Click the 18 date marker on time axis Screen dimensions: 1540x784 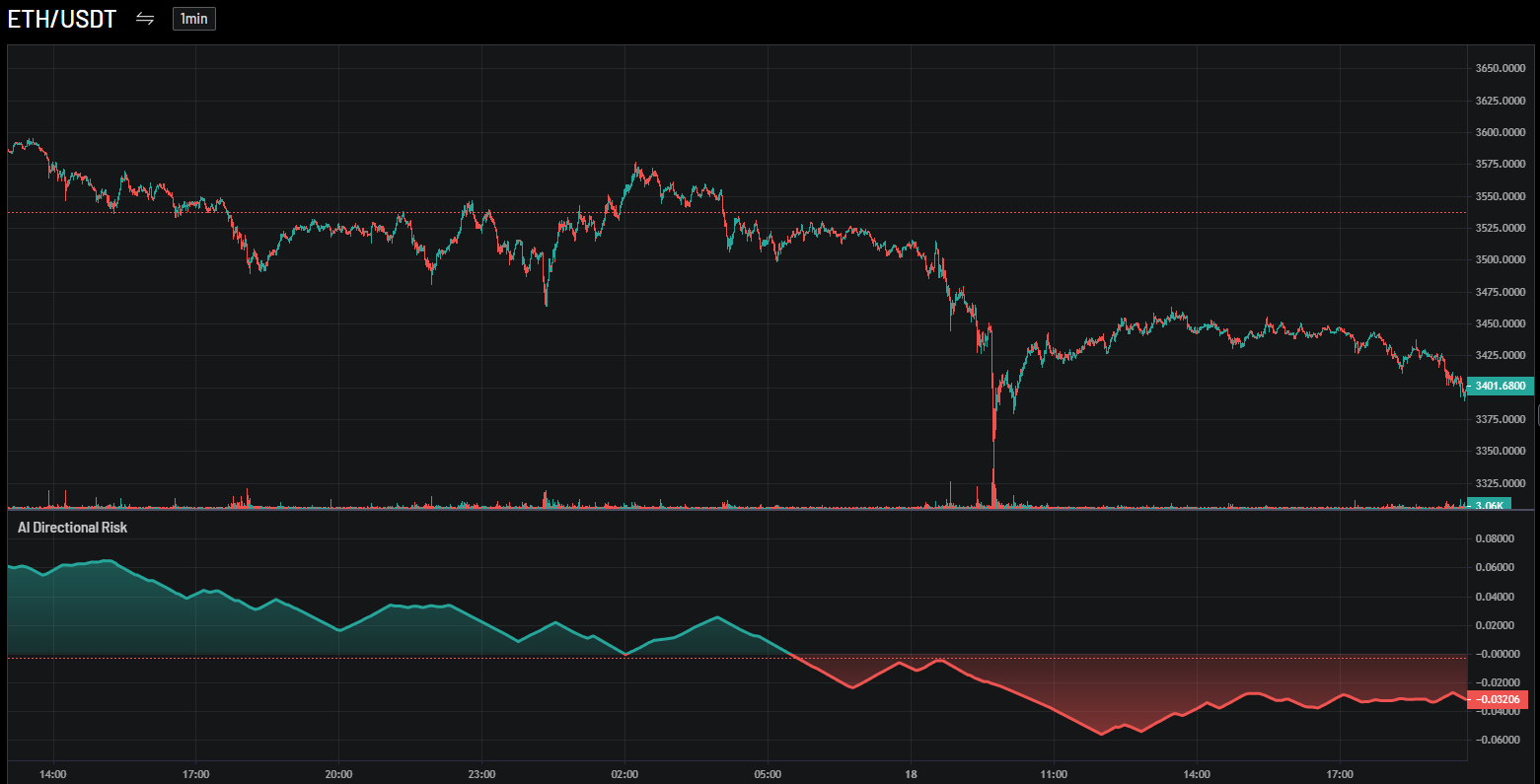(x=911, y=774)
